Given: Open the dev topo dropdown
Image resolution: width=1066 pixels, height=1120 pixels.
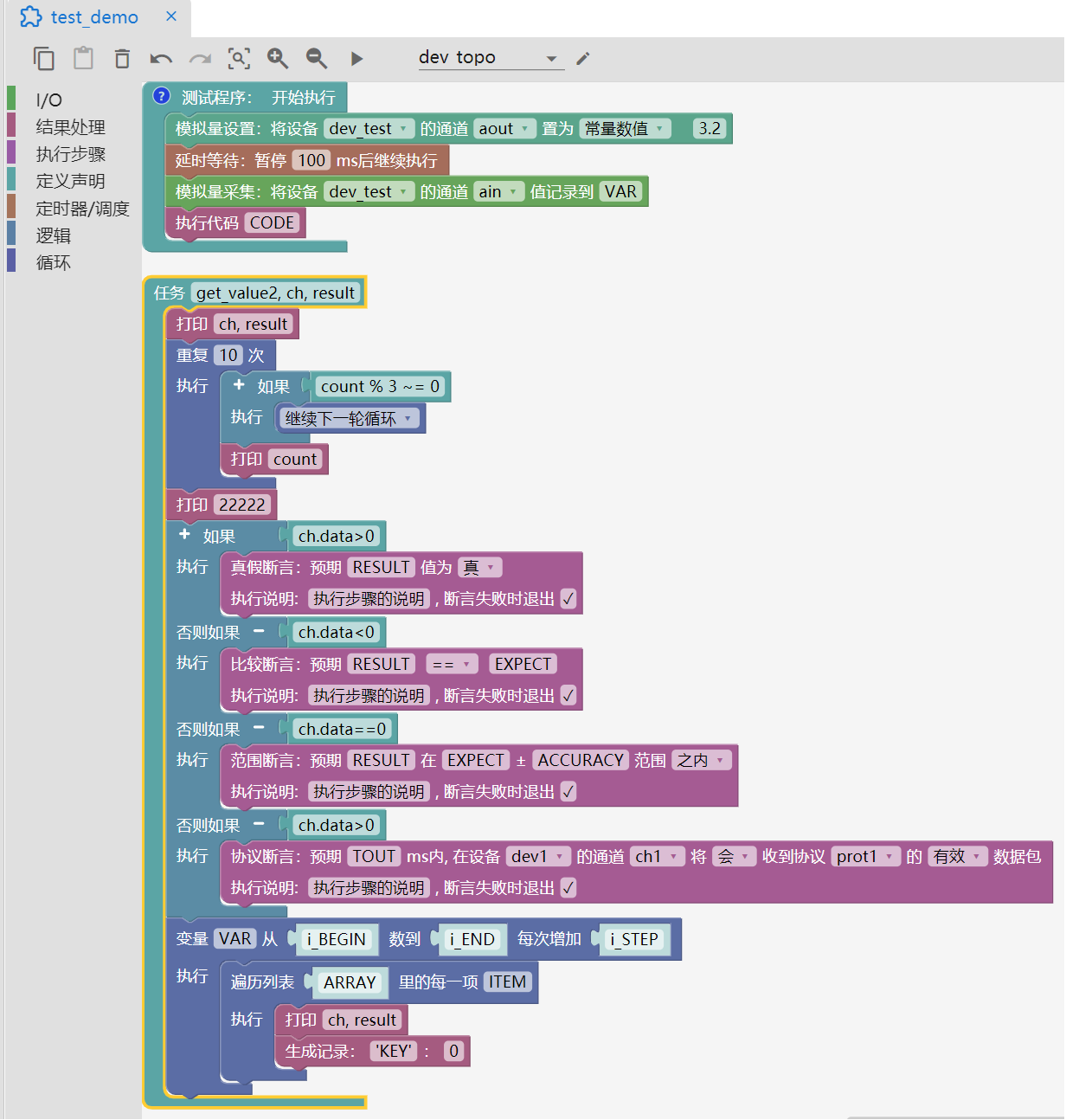Looking at the screenshot, I should pyautogui.click(x=490, y=58).
